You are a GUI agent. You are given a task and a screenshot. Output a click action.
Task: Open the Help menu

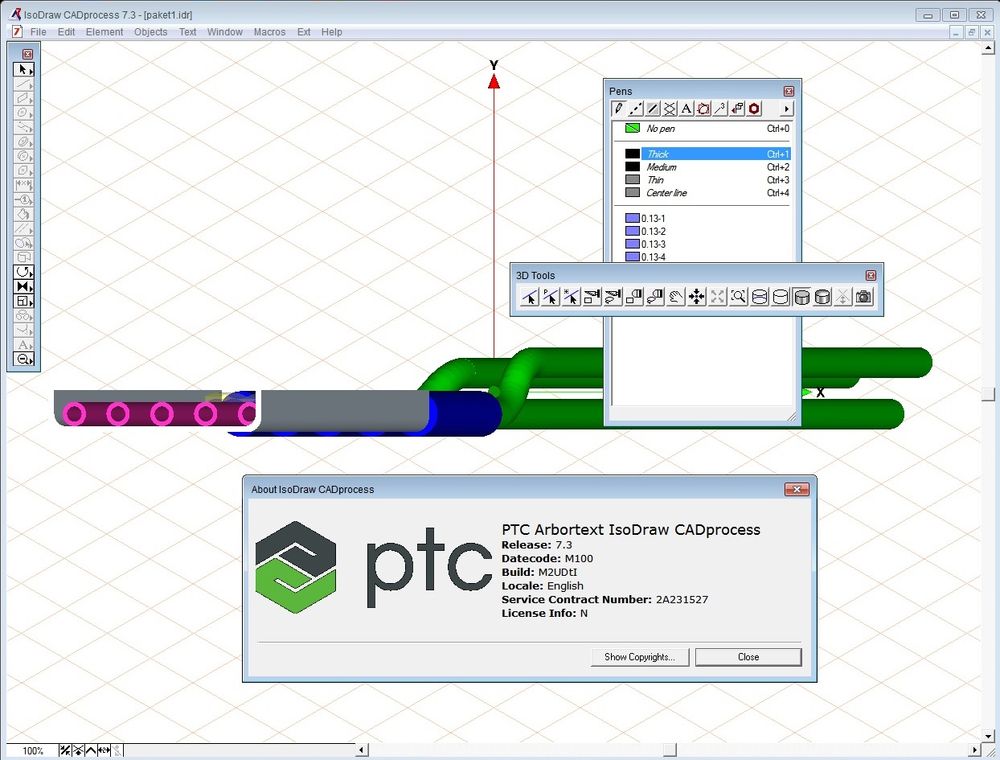pos(332,32)
